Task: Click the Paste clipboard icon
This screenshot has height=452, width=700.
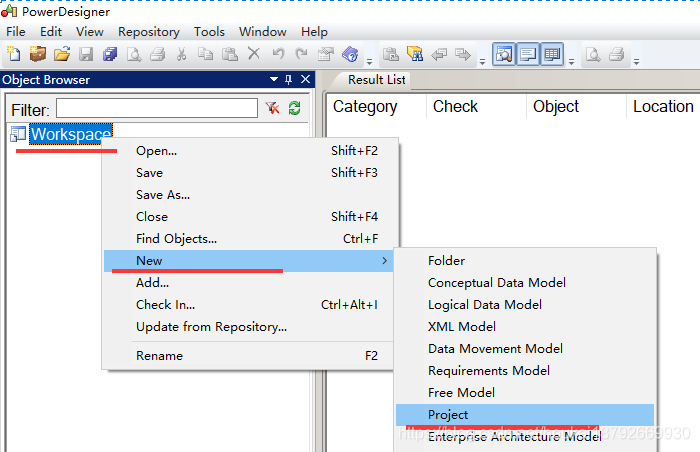Action: pyautogui.click(x=230, y=54)
